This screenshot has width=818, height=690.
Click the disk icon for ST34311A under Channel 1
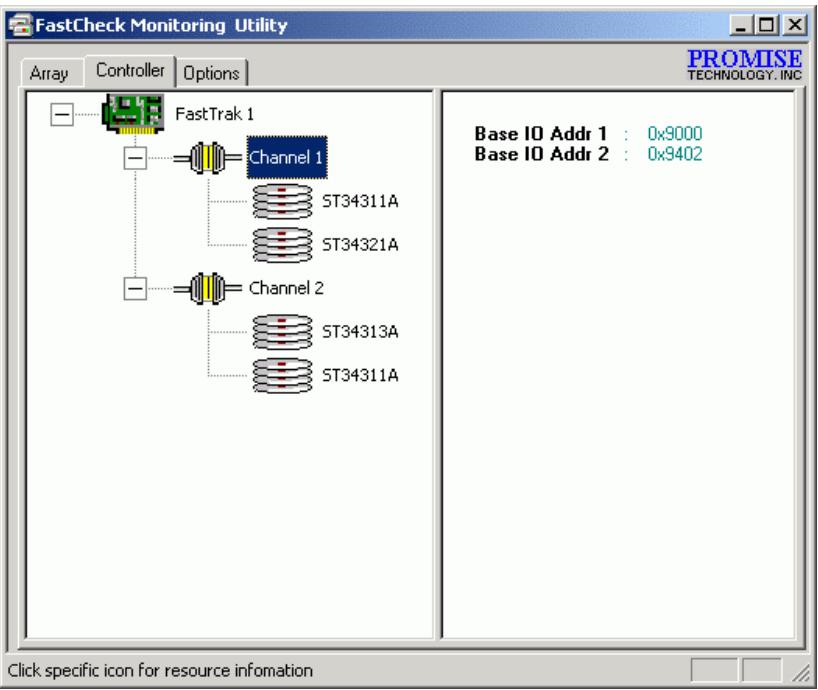[282, 201]
